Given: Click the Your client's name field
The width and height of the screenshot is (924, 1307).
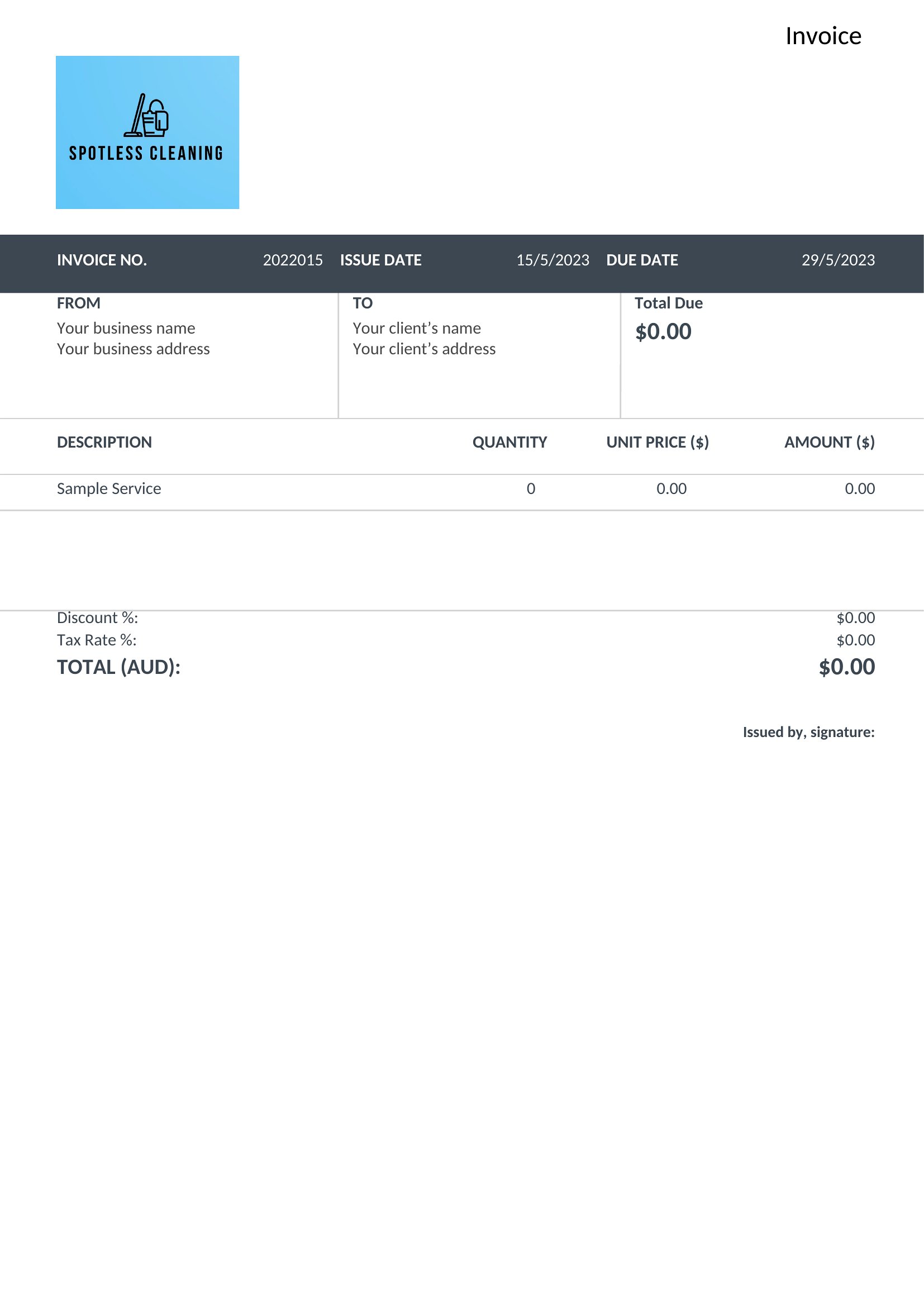Looking at the screenshot, I should point(417,329).
